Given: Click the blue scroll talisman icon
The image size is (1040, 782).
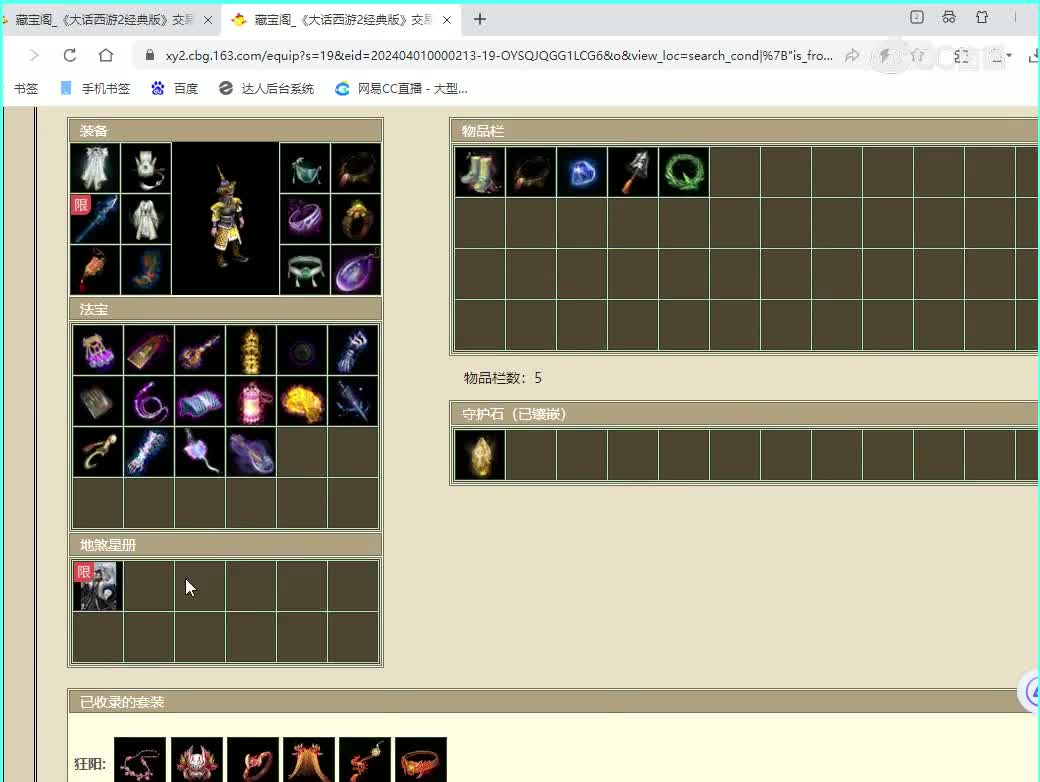Looking at the screenshot, I should click(200, 401).
